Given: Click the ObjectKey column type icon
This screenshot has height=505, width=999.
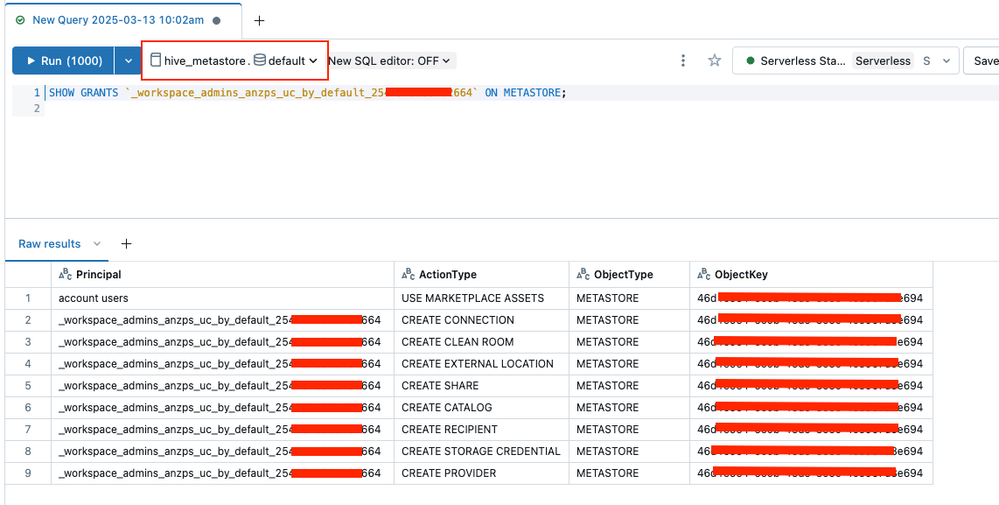Looking at the screenshot, I should tap(704, 275).
